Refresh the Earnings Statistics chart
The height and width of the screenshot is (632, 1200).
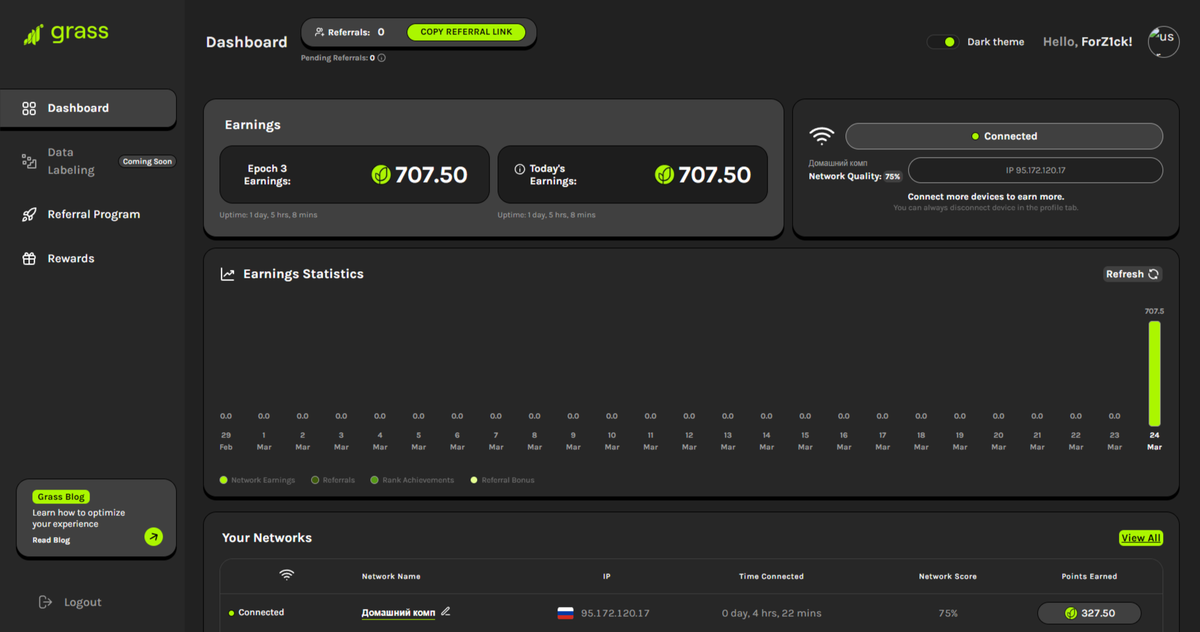pos(1132,274)
